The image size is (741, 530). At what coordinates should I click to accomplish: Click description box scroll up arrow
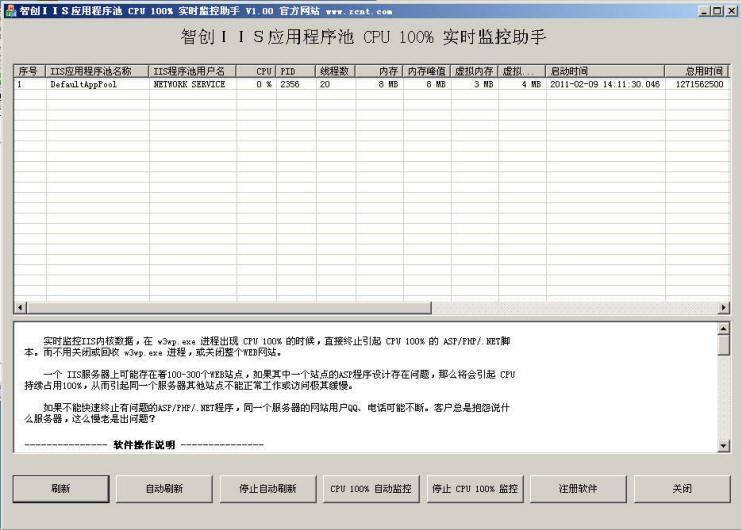coord(724,328)
